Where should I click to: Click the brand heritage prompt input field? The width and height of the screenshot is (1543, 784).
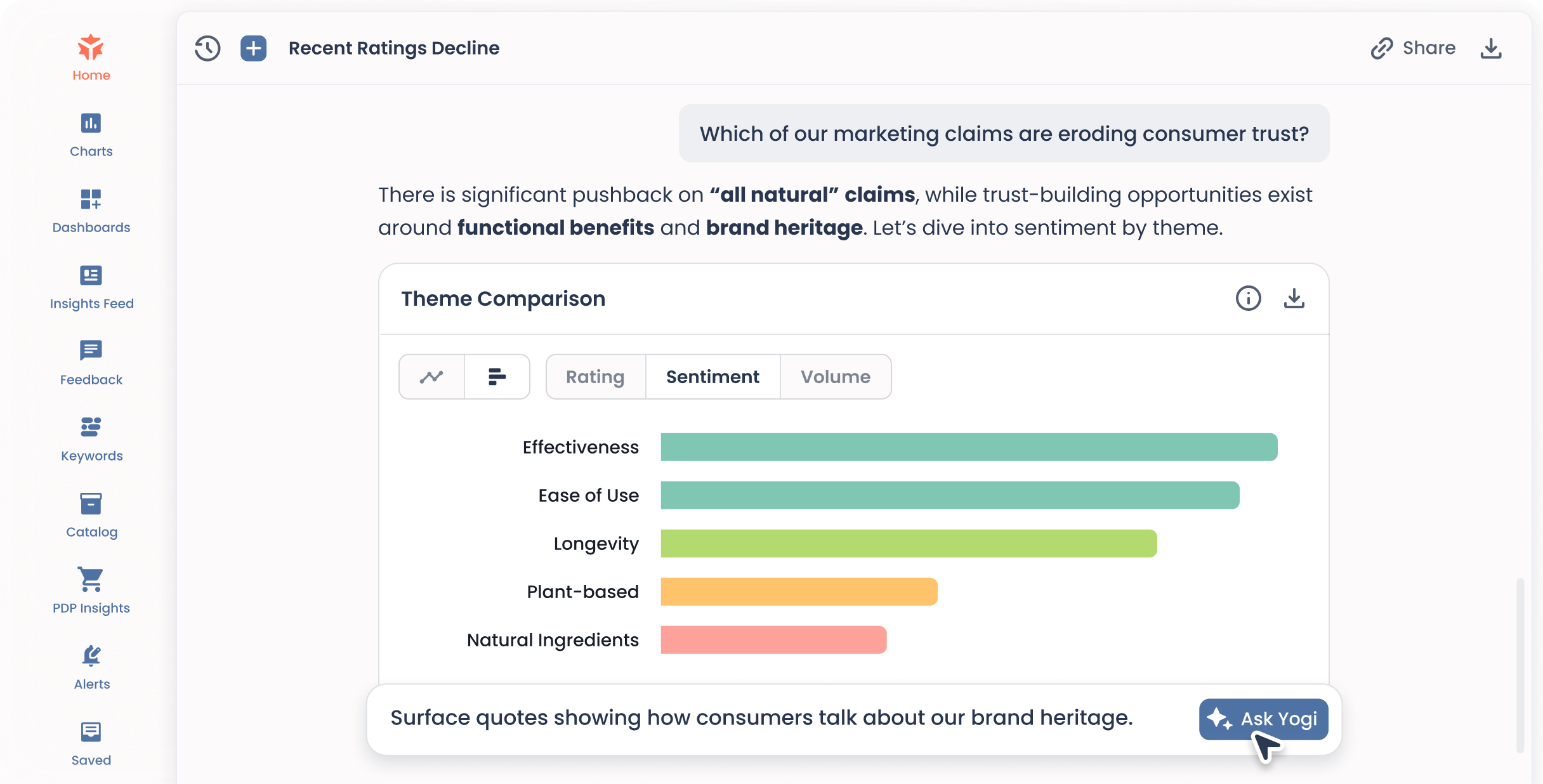[761, 718]
